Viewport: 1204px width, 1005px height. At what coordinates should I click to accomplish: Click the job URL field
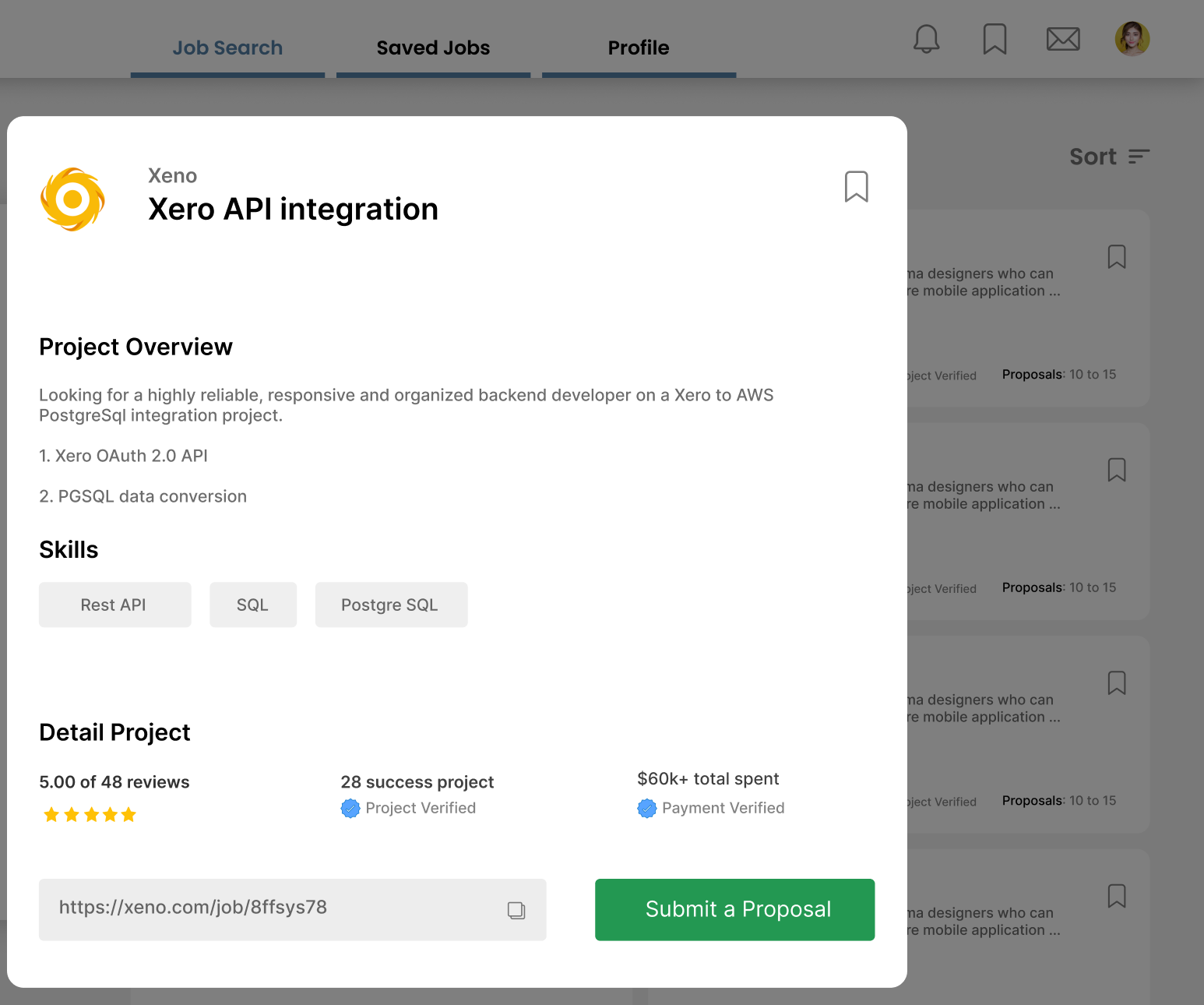pyautogui.click(x=292, y=909)
